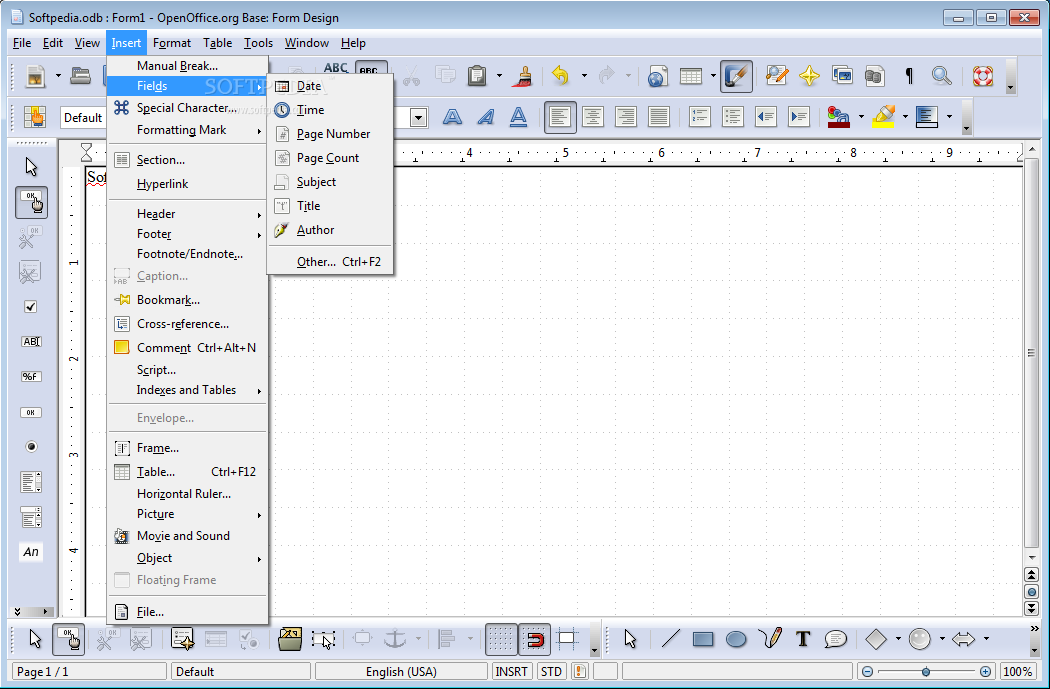
Task: Insert a Comment
Action: pos(188,348)
